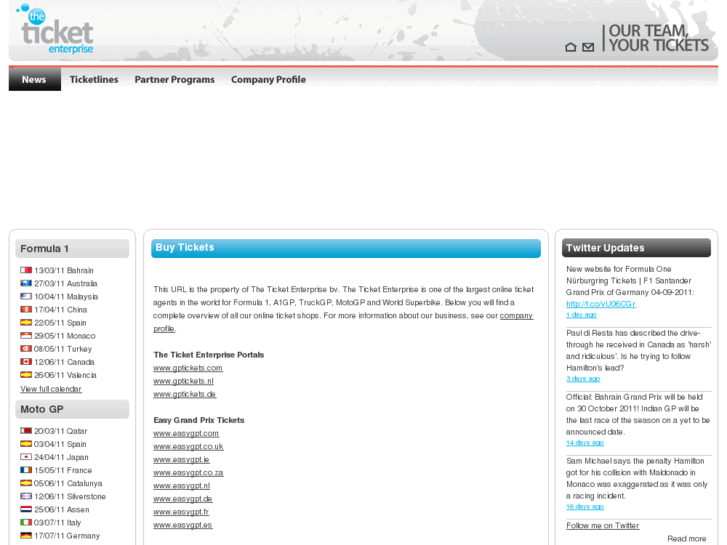Click the envelope mail icon in header
Viewport: 727px width, 545px height.
click(588, 47)
